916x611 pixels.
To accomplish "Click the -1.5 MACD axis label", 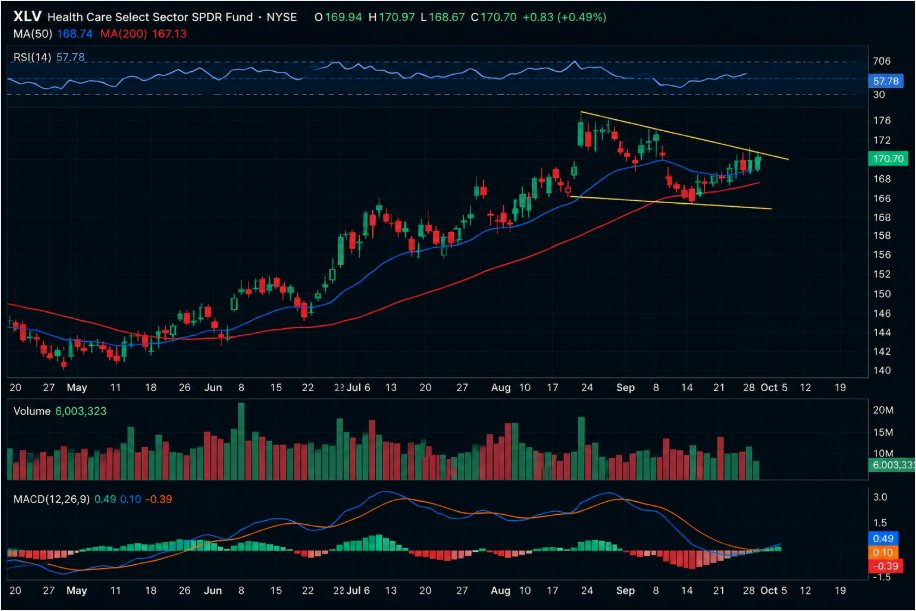I will [880, 577].
